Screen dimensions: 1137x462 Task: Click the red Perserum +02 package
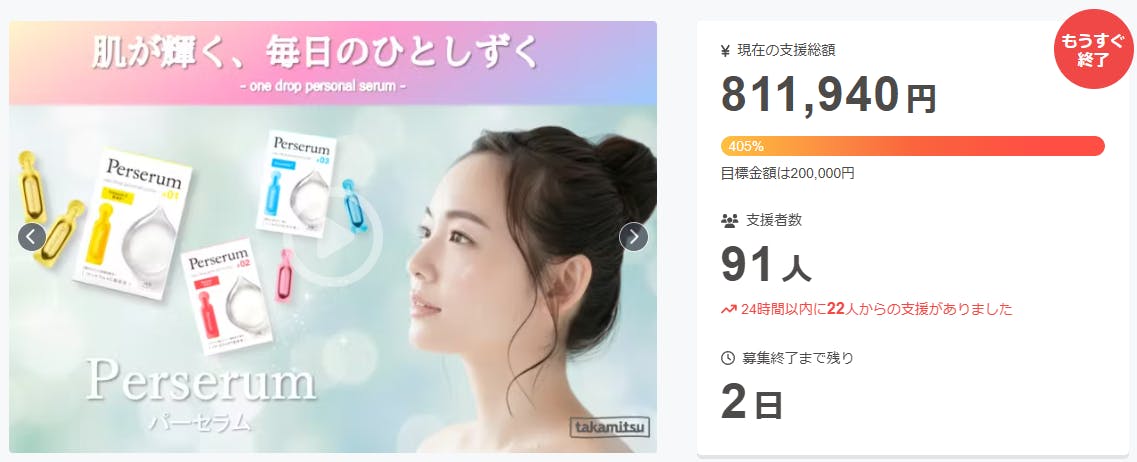227,296
